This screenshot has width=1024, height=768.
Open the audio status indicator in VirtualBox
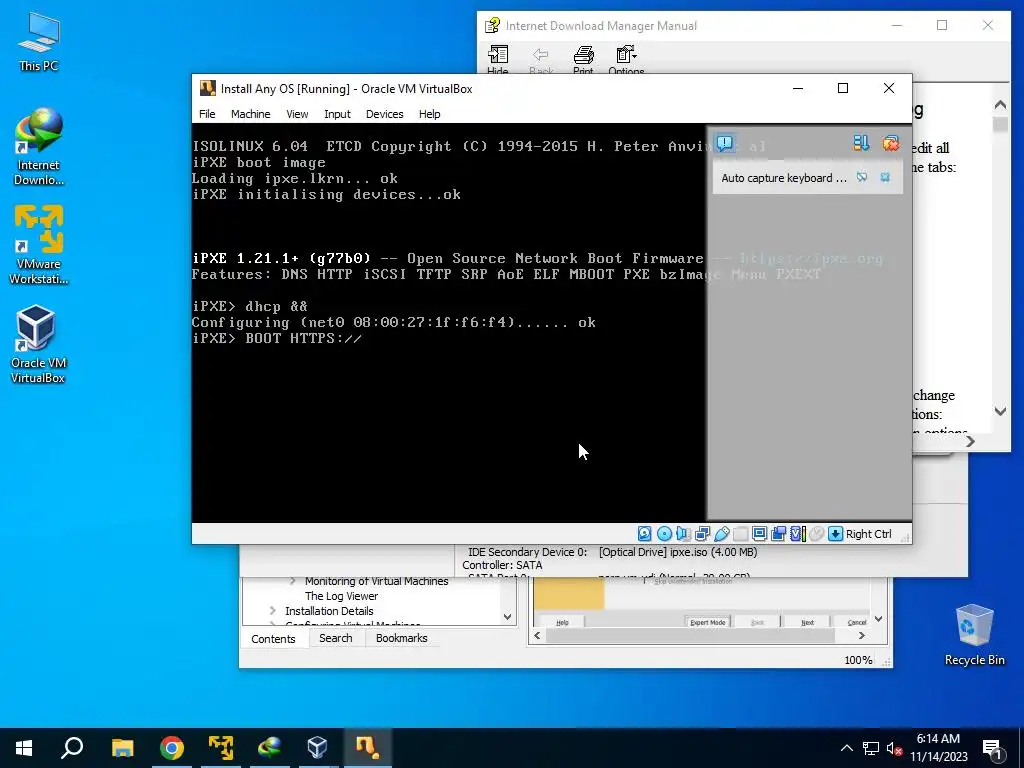click(683, 534)
